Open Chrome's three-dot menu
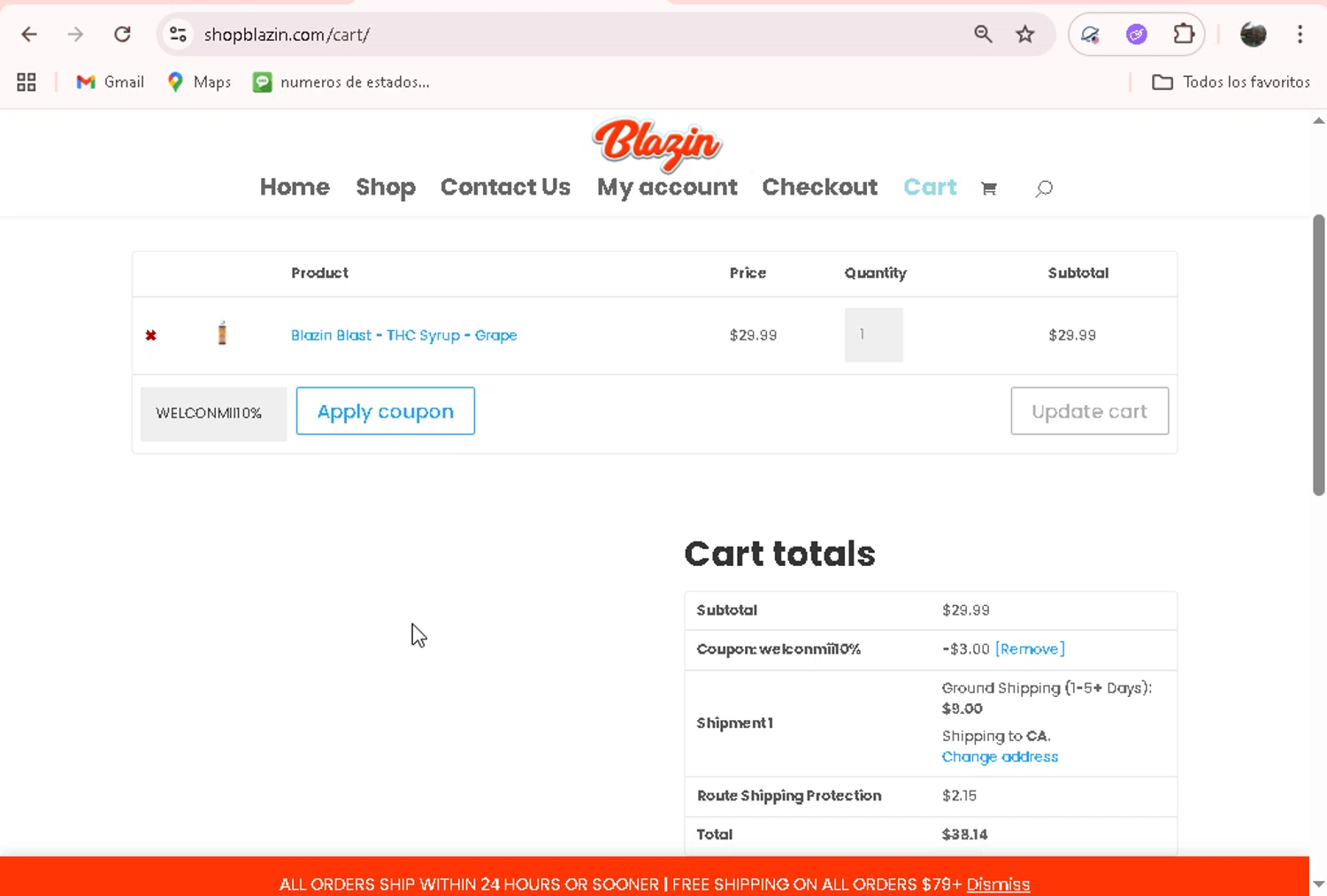The height and width of the screenshot is (896, 1327). (1300, 34)
